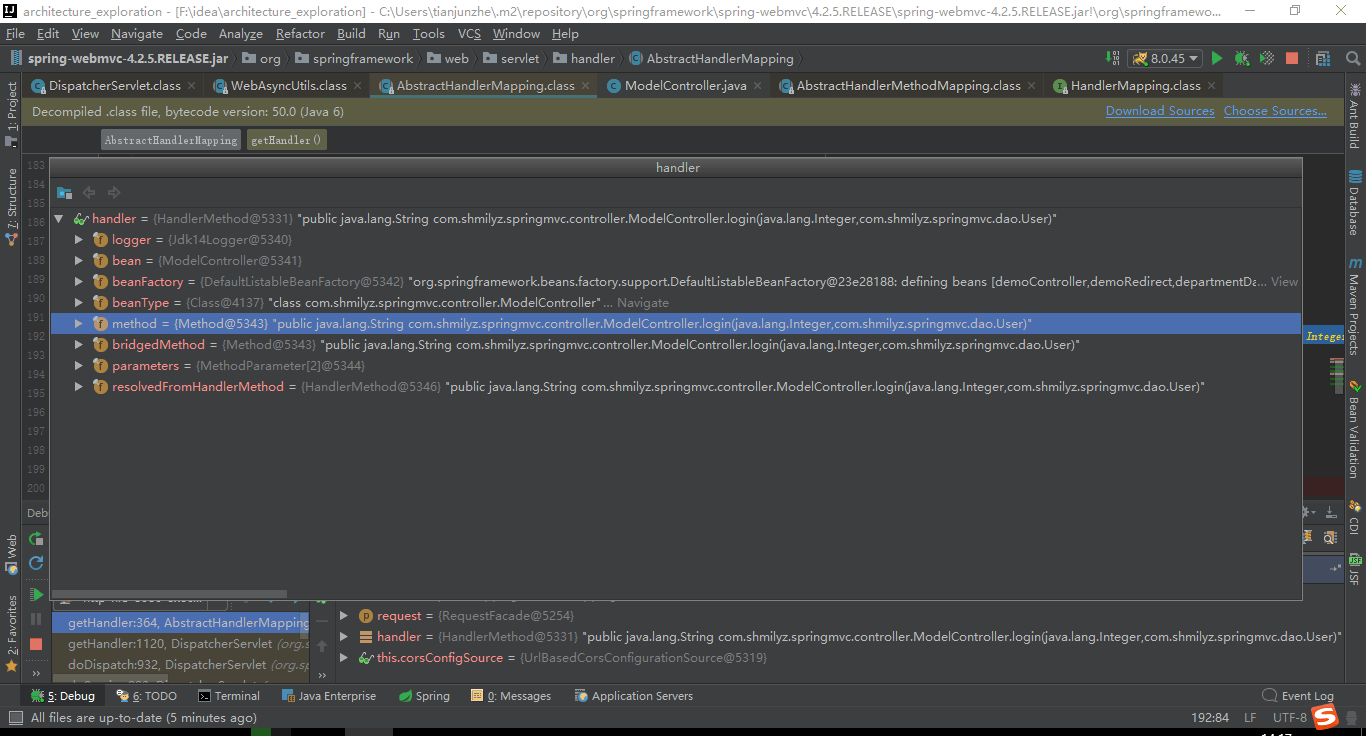Click the Choose Sources link
The image size is (1366, 736).
1275,111
